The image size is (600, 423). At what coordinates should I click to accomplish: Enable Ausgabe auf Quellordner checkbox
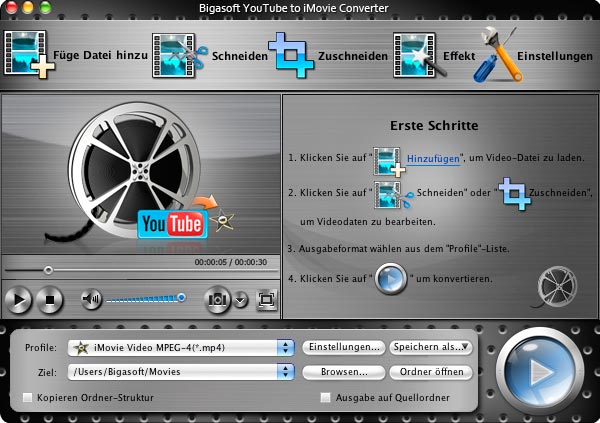click(x=325, y=398)
